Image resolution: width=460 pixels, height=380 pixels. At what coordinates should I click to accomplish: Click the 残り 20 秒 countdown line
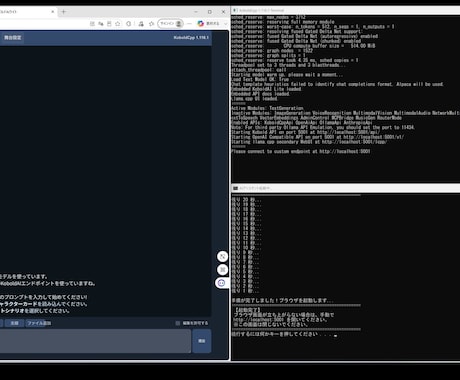(246, 200)
